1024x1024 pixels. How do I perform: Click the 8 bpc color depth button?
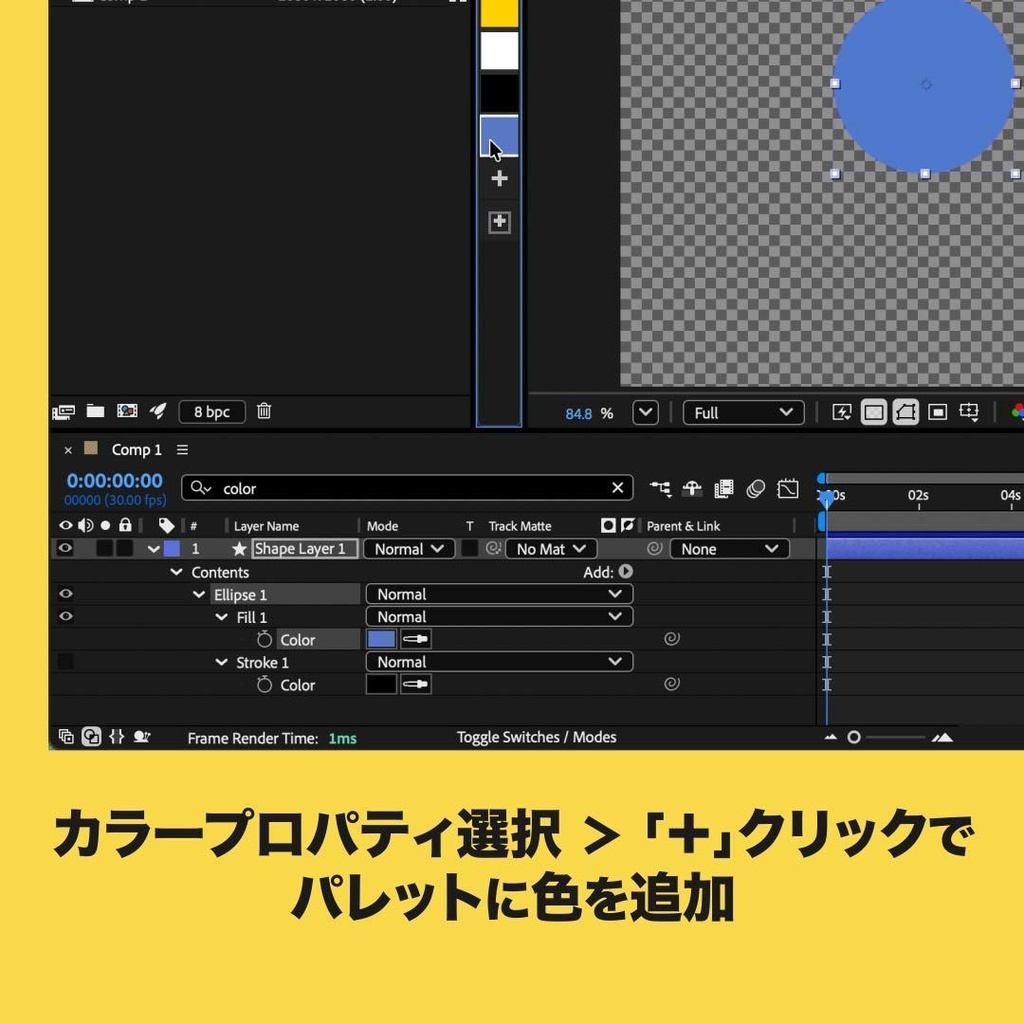pyautogui.click(x=210, y=411)
